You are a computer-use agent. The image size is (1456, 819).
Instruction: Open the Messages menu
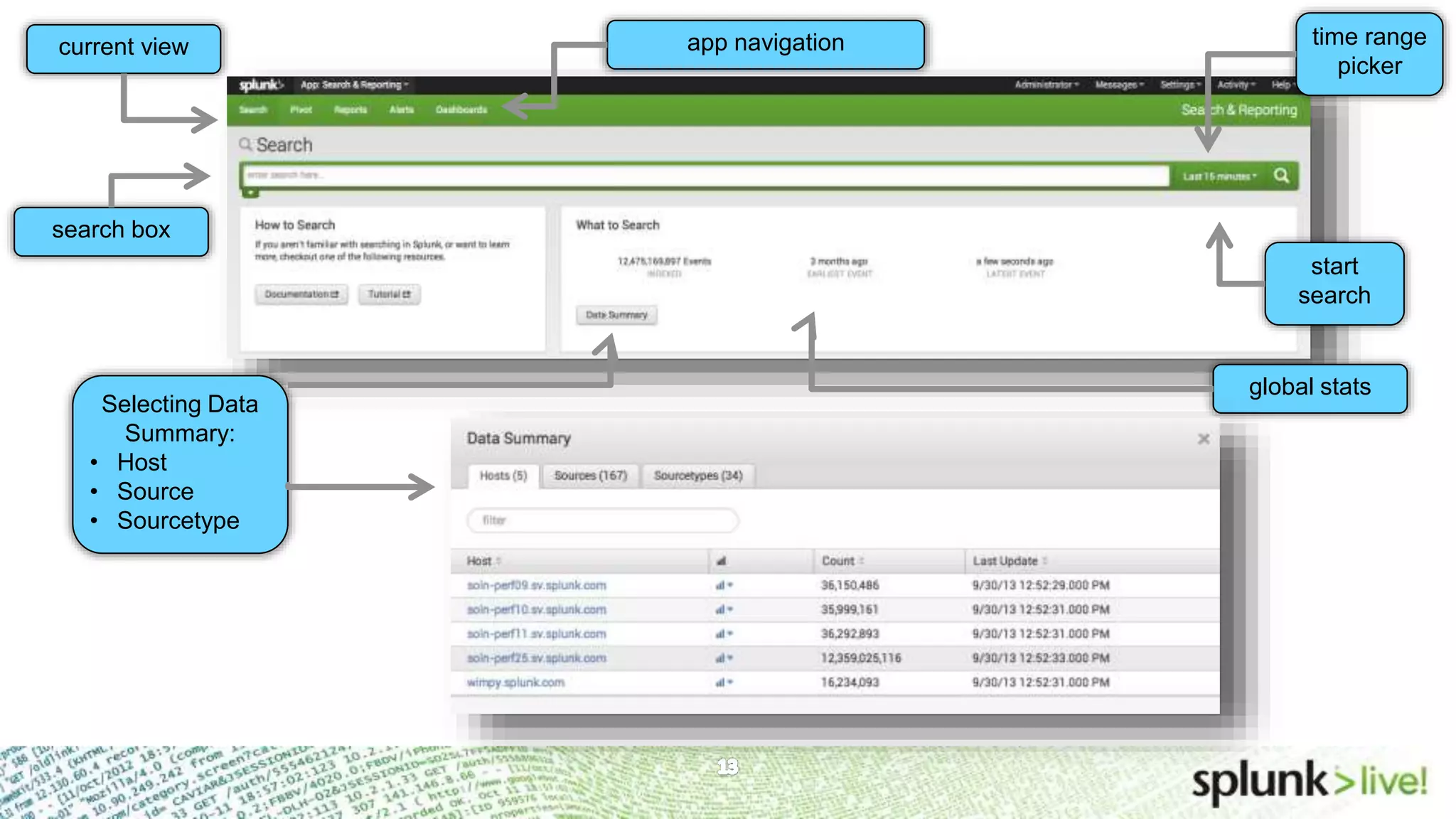point(1119,85)
